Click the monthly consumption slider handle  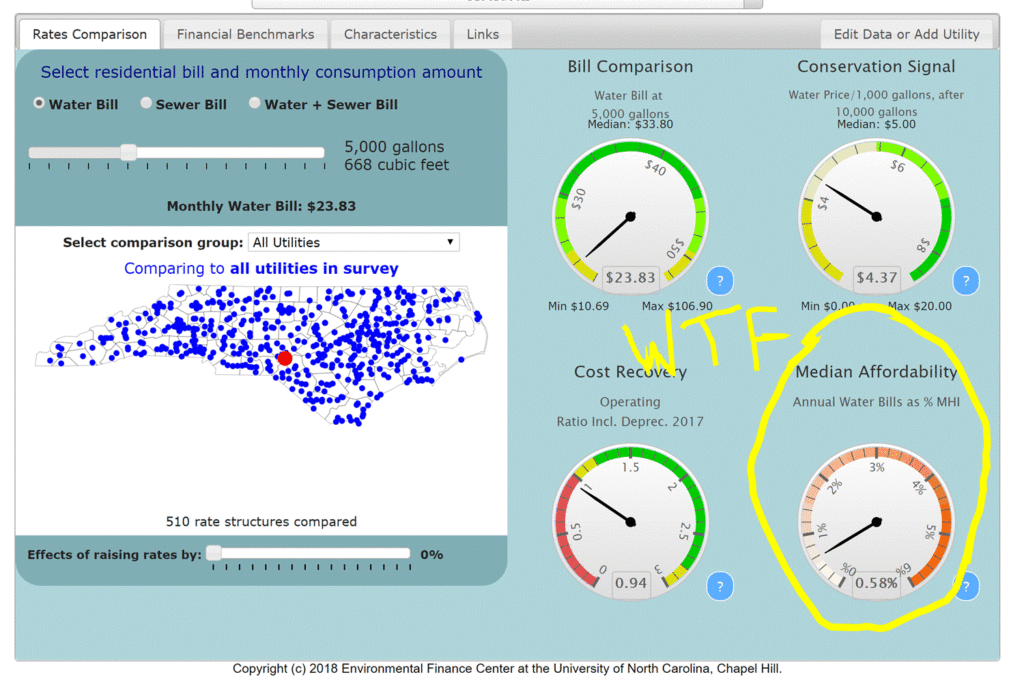[128, 152]
